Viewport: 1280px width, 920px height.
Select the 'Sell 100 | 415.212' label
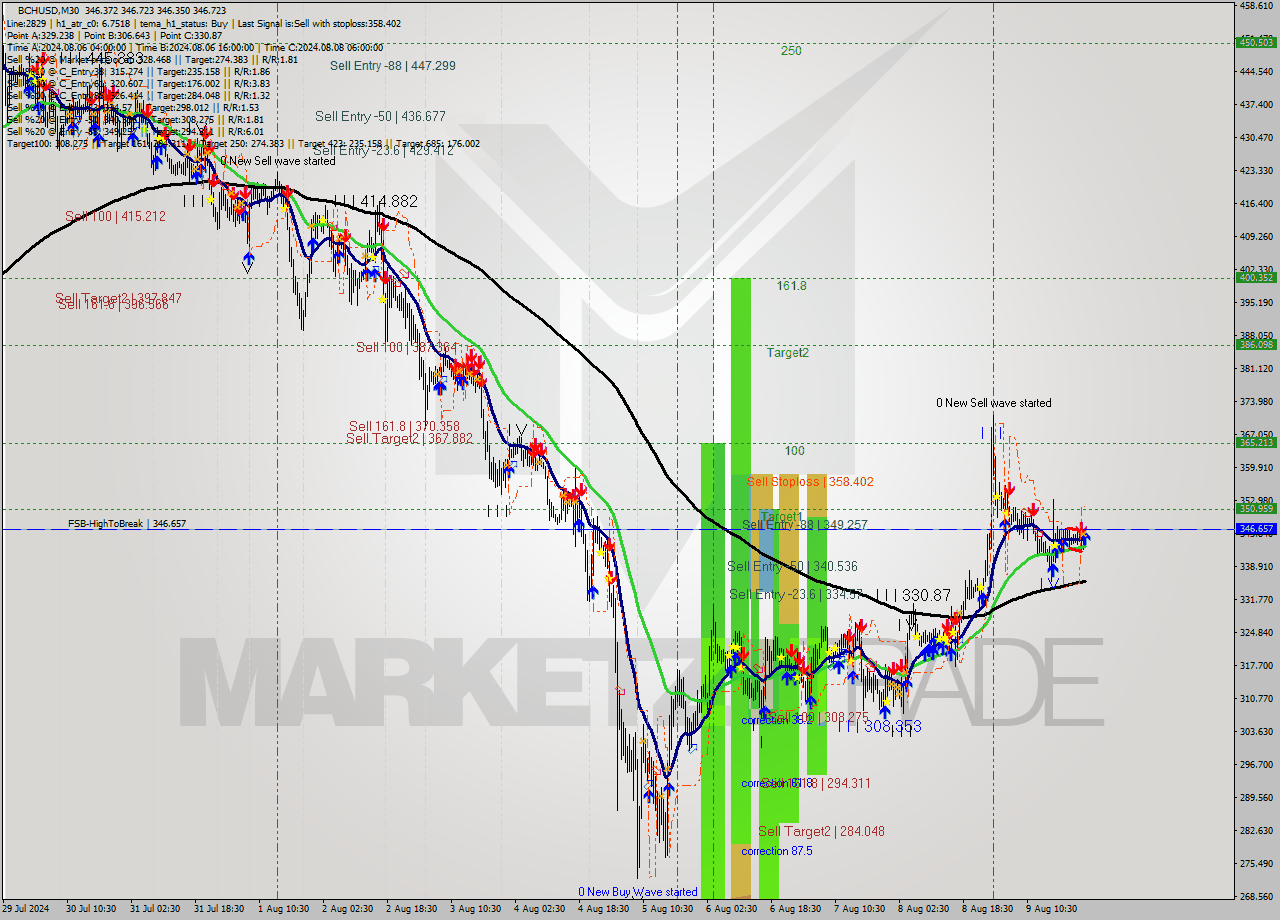pos(115,216)
